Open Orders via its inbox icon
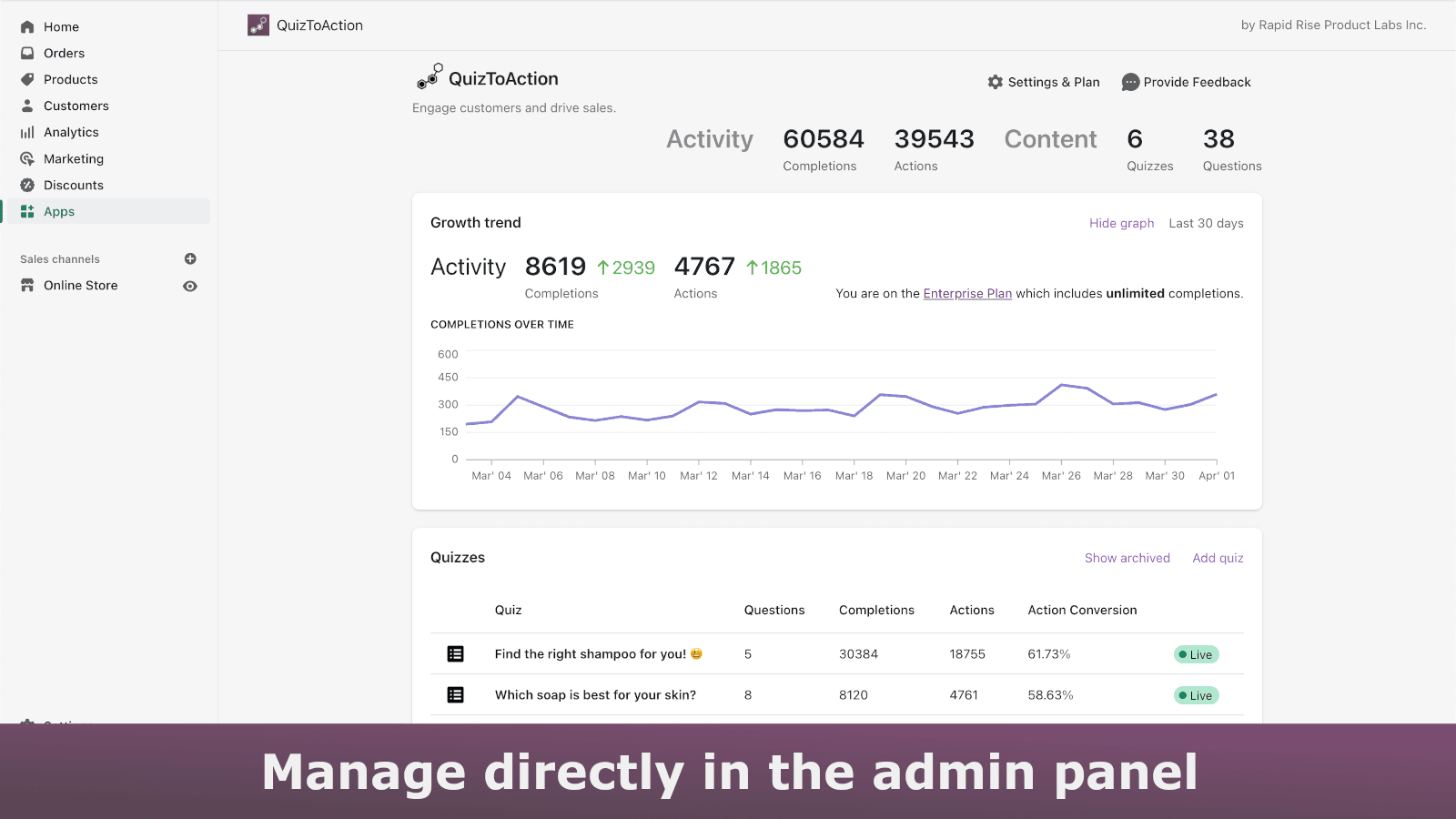Screen dimensions: 1456x819 pos(27,54)
